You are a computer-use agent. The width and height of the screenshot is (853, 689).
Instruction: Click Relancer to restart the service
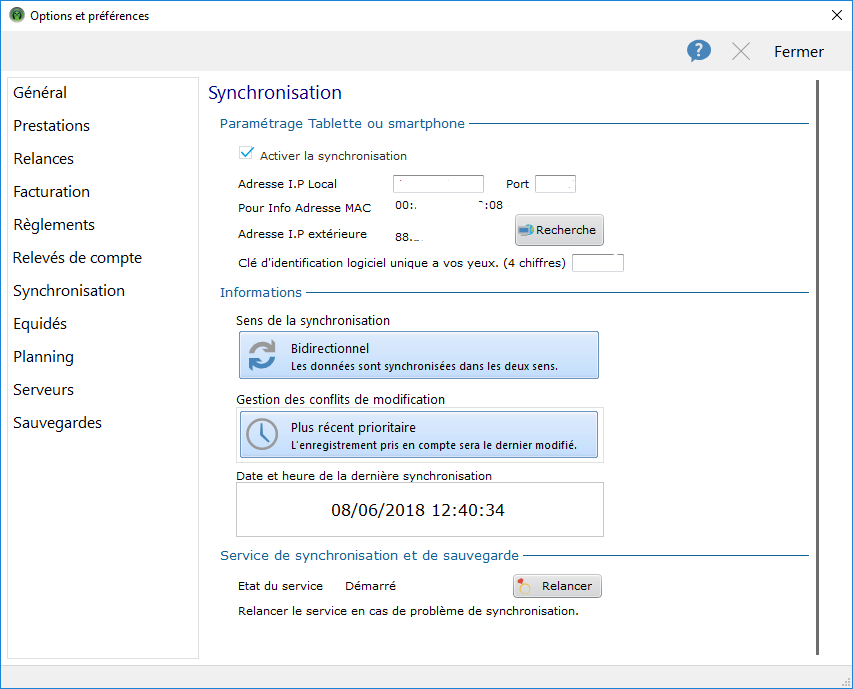pyautogui.click(x=557, y=586)
